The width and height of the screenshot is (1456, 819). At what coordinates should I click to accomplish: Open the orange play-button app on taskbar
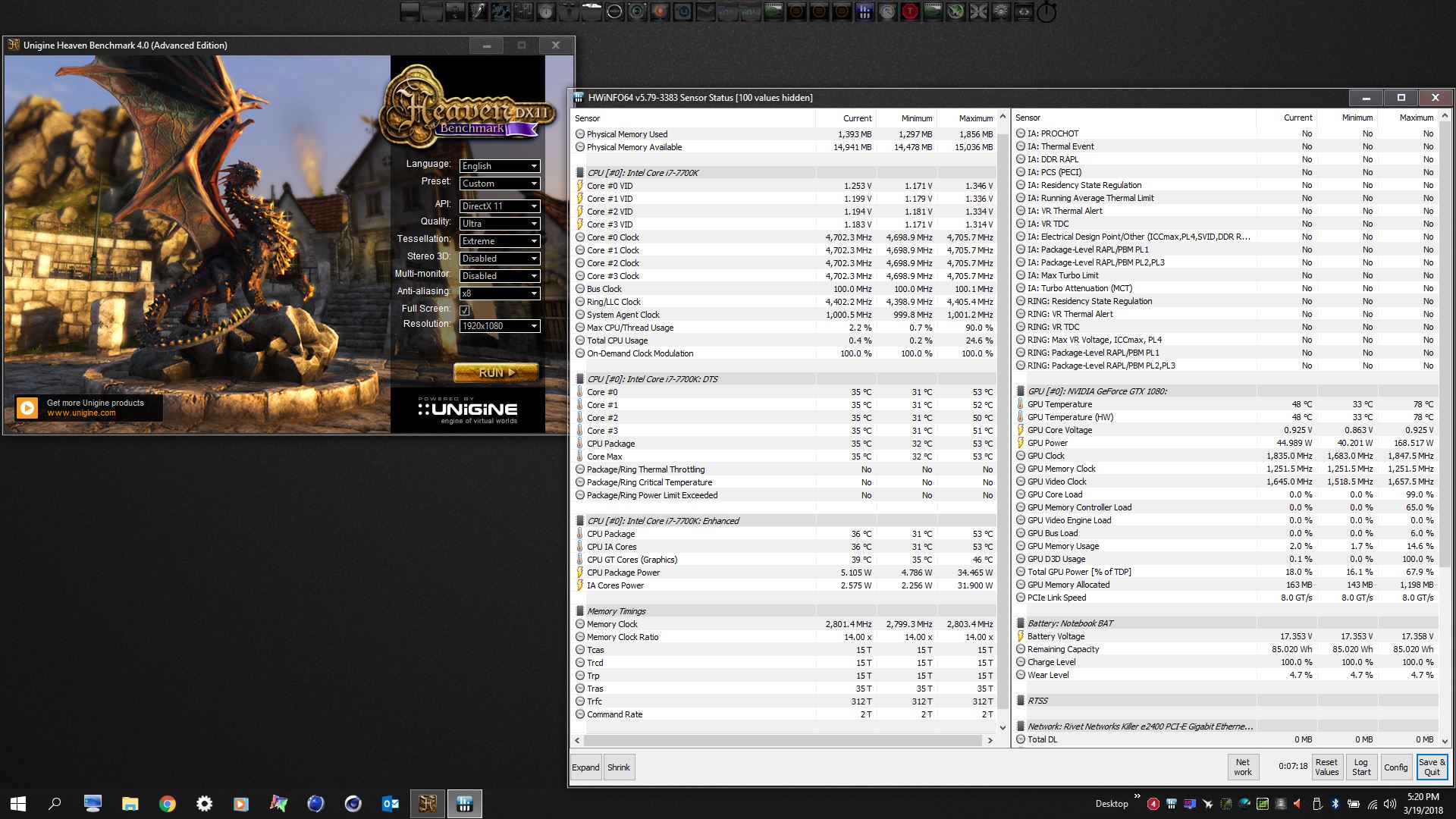(x=241, y=803)
